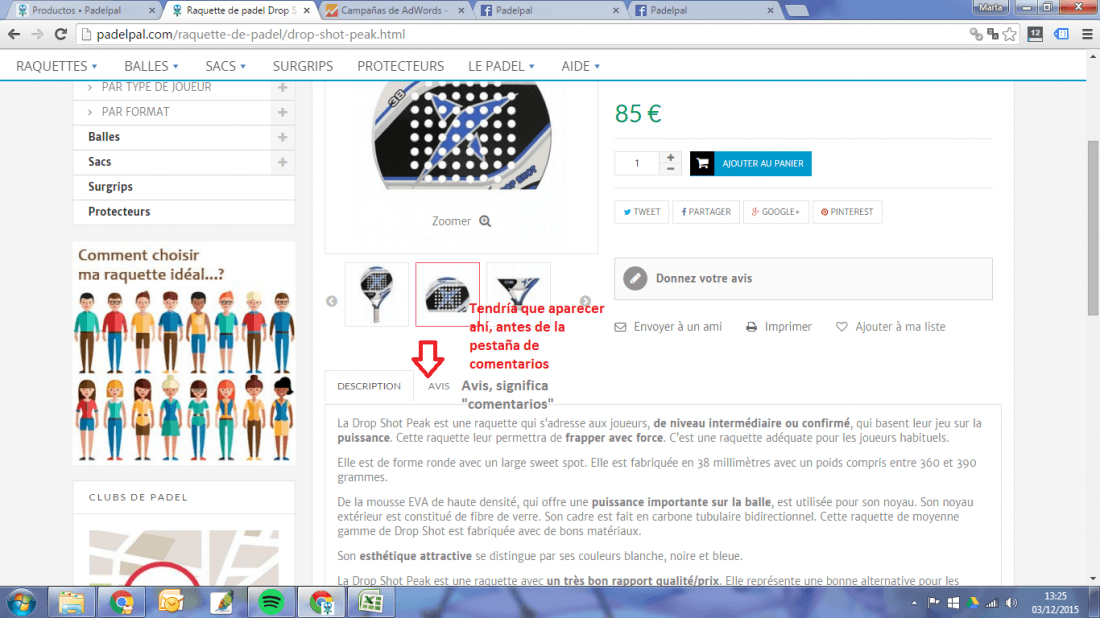Expand the Par format submenu
Viewport: 1100px width, 618px height.
(282, 112)
